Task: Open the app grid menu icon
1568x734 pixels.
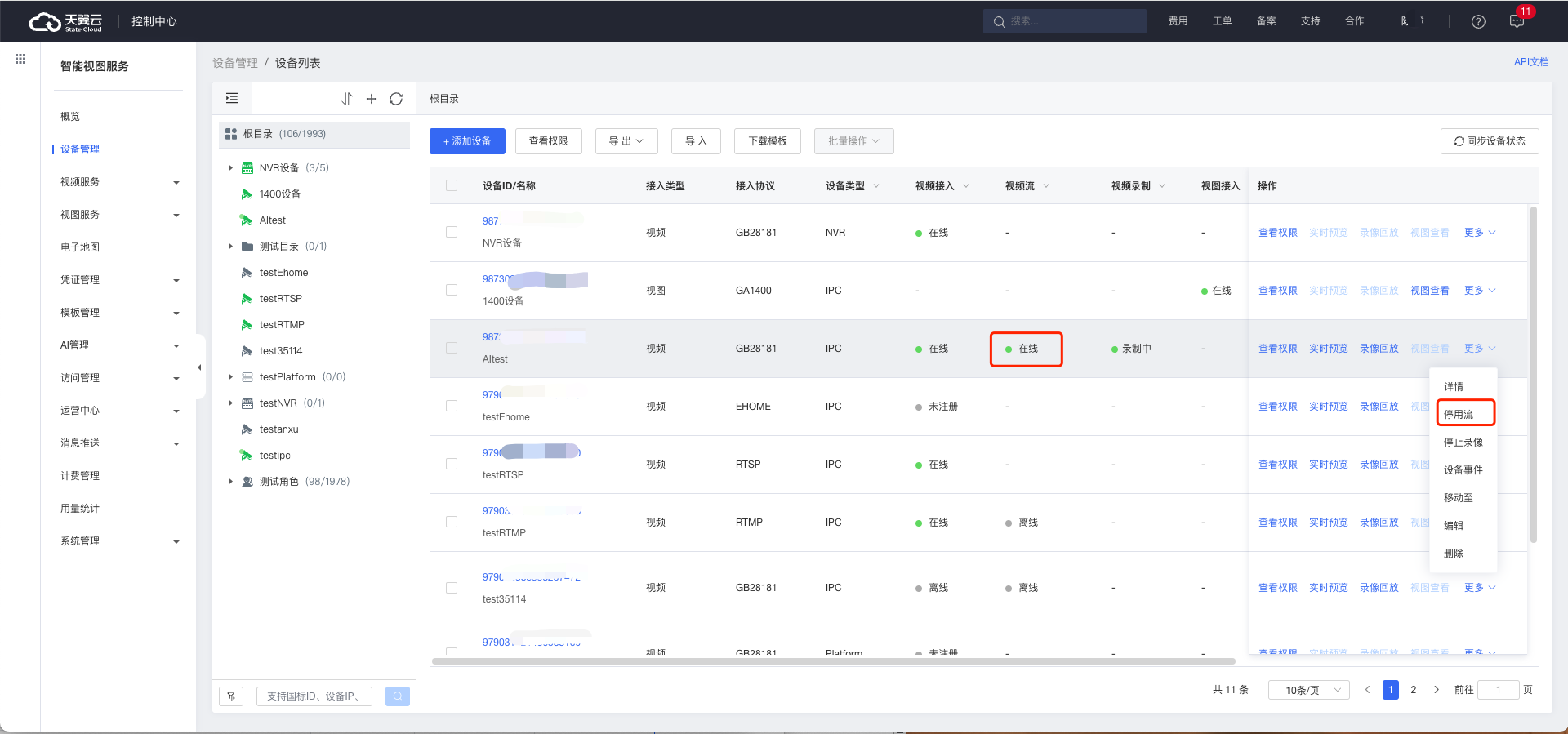Action: pos(20,59)
